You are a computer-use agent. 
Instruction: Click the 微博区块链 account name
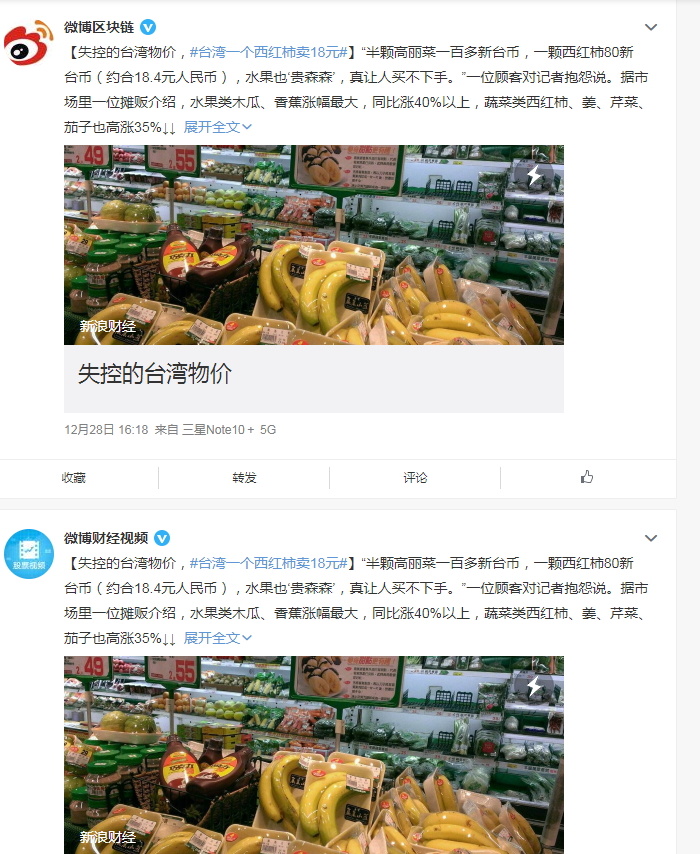[99, 27]
